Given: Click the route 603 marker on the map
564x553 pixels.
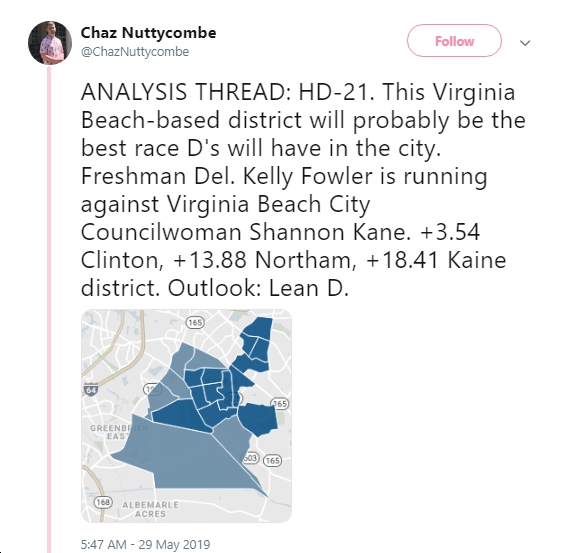Looking at the screenshot, I should (251, 458).
